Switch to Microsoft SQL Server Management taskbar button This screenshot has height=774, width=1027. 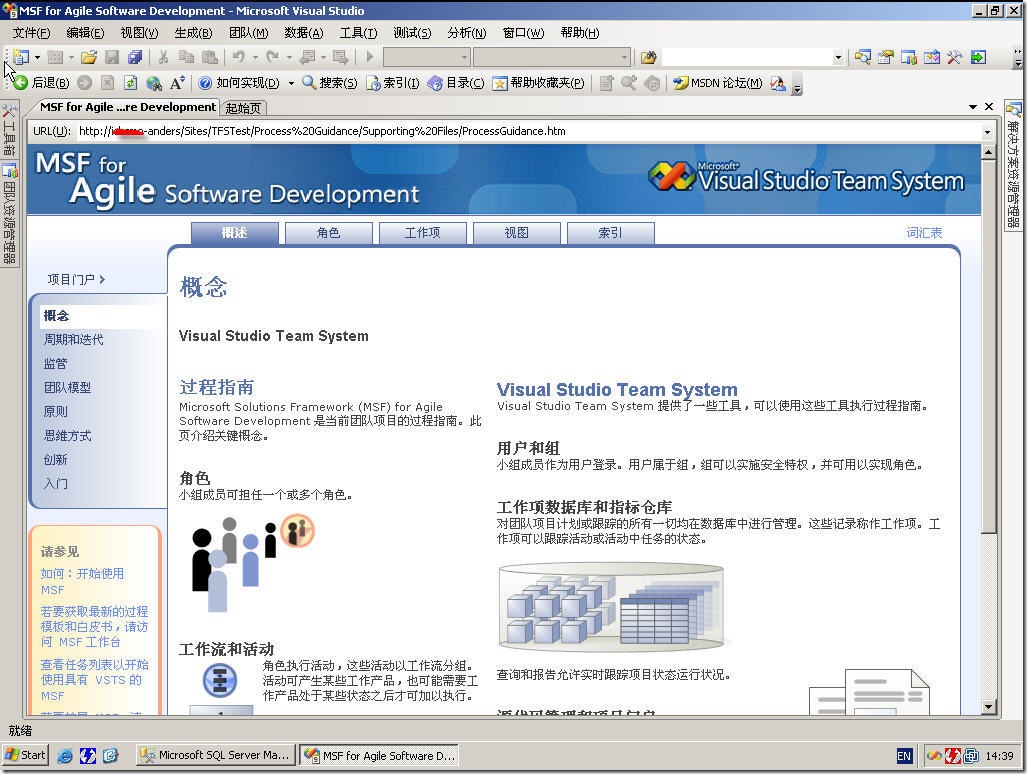[216, 755]
